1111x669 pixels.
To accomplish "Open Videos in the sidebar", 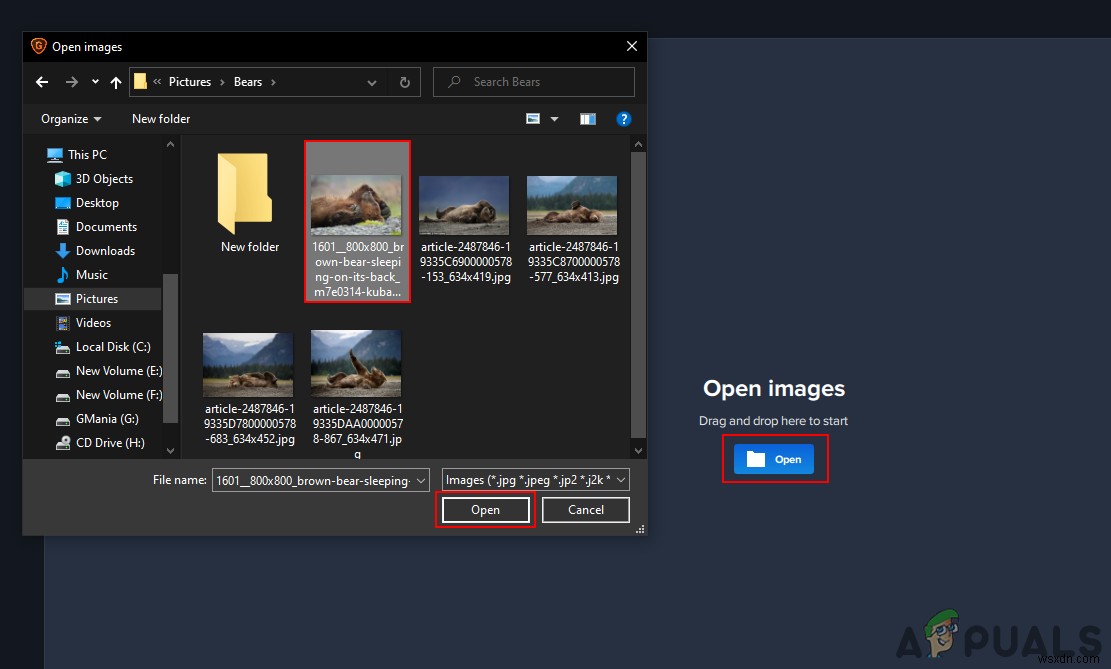I will tap(83, 323).
